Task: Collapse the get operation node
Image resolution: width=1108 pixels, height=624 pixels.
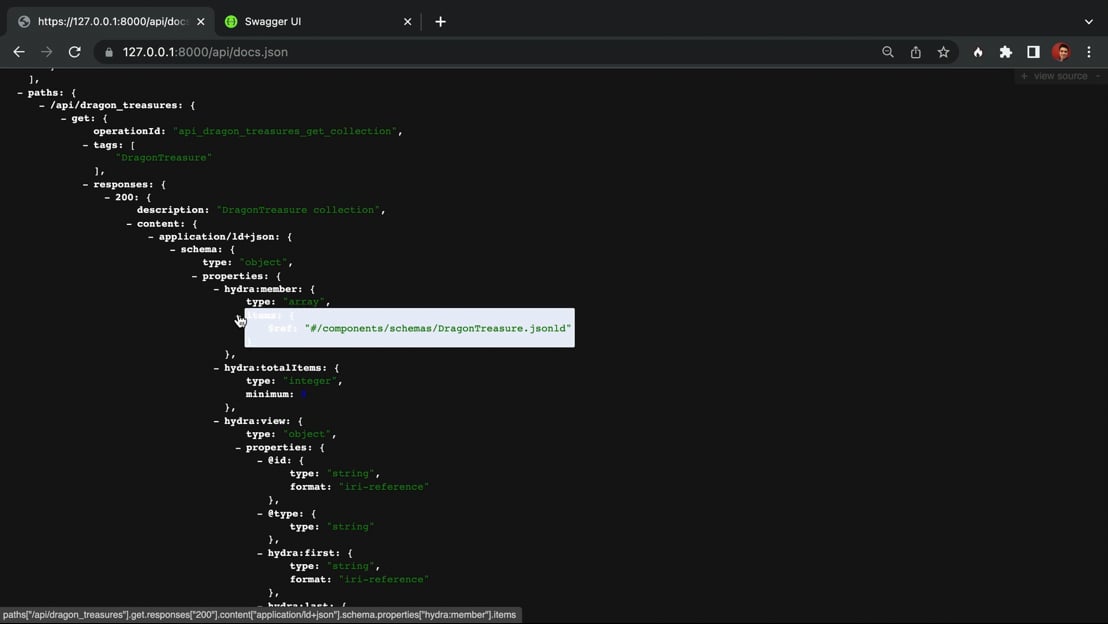Action: [x=64, y=119]
